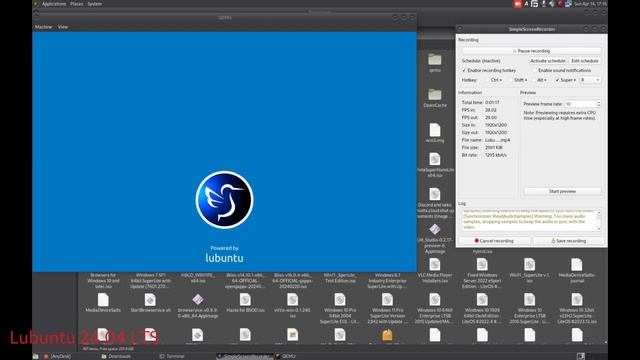Screen dimensions: 640x360
Task: Switch to AnyDesk in the taskbar
Action: 57,356
